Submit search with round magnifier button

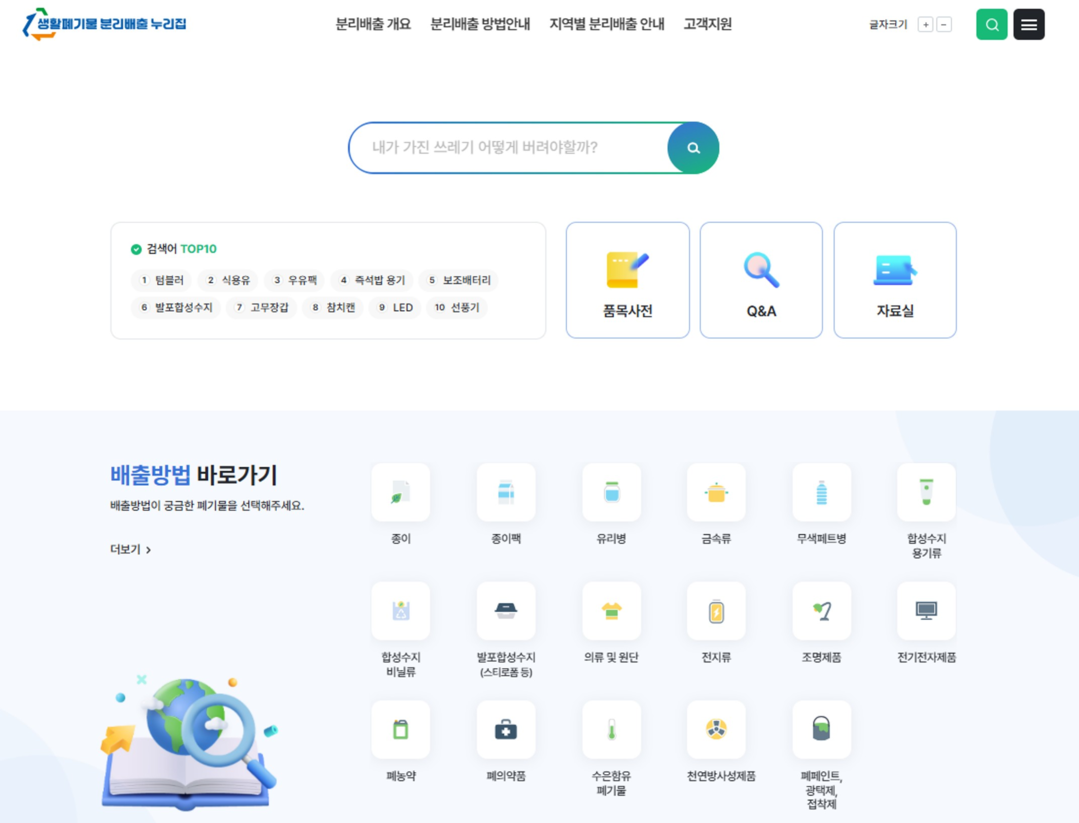click(693, 148)
